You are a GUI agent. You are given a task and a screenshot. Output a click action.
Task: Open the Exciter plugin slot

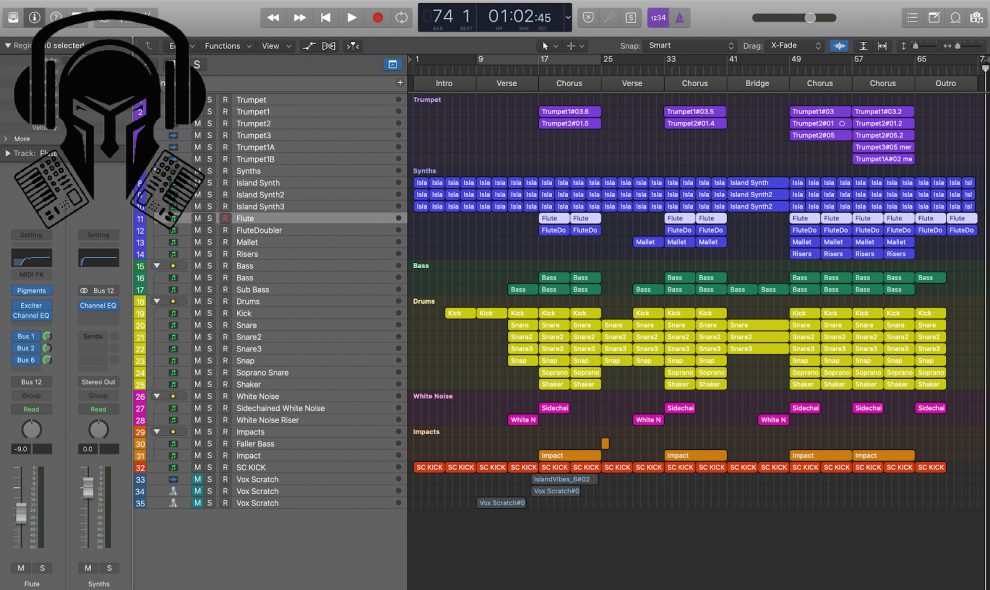[x=31, y=305]
